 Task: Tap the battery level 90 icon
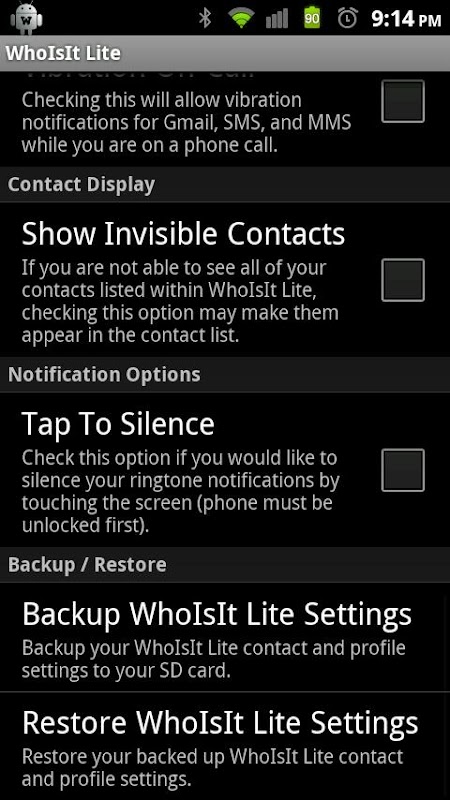pyautogui.click(x=312, y=19)
